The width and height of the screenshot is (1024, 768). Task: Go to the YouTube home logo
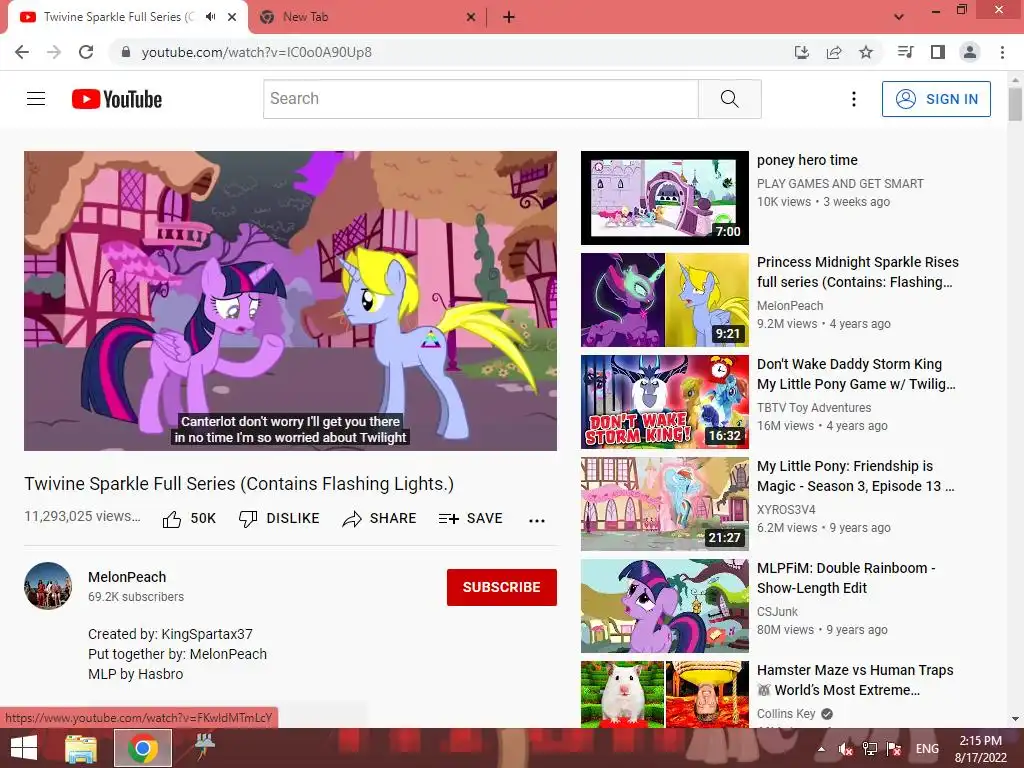117,99
